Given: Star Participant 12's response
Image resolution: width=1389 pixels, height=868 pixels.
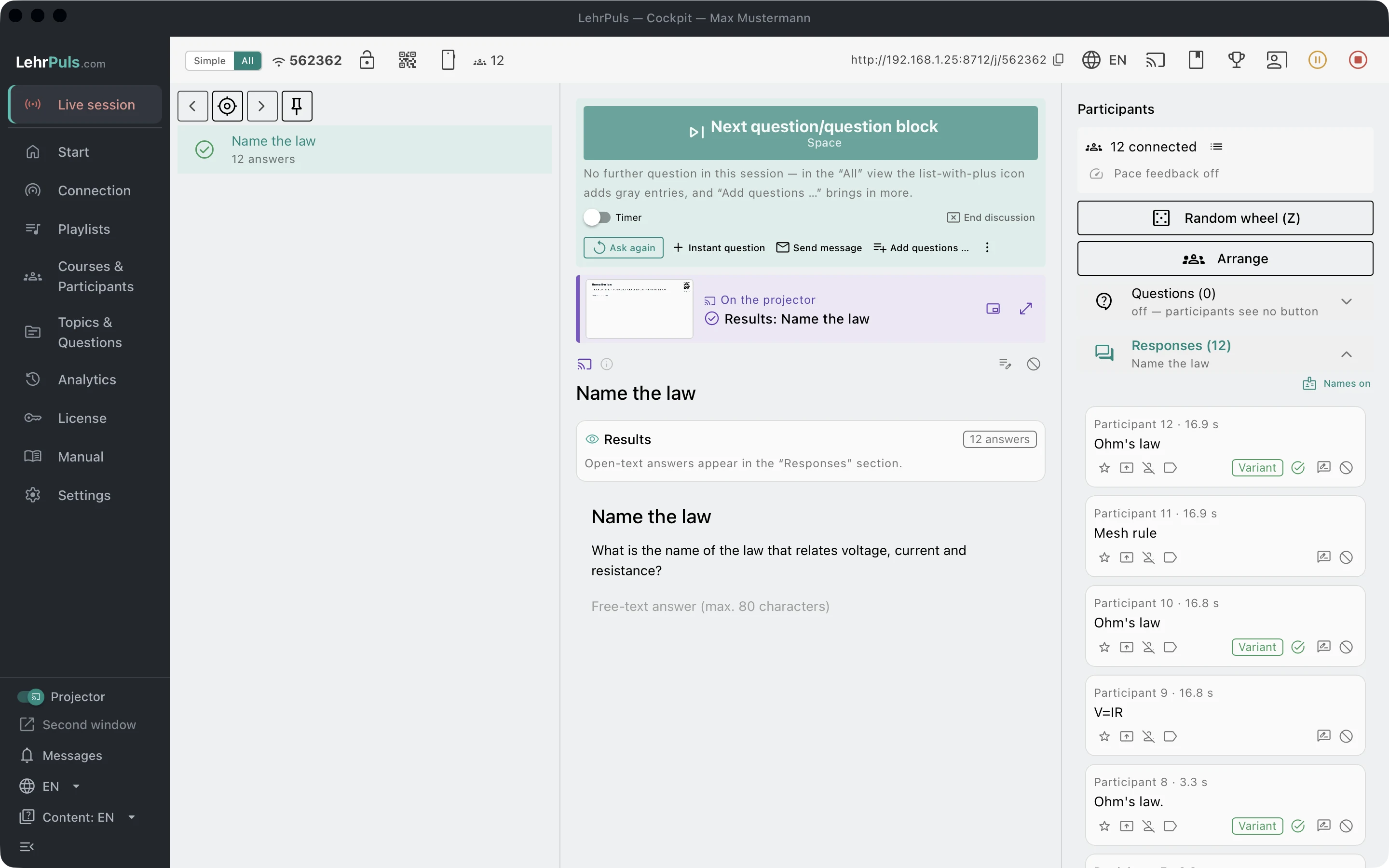Looking at the screenshot, I should coord(1104,468).
